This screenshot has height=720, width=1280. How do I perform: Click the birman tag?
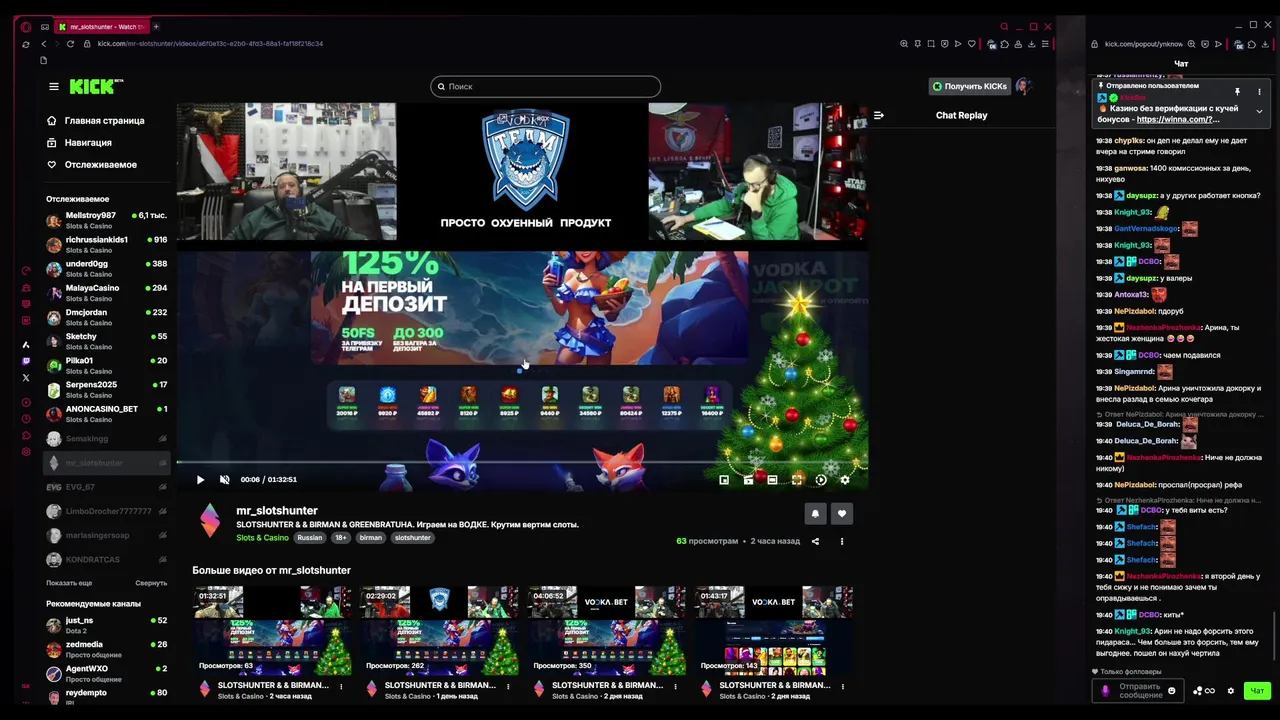(x=371, y=538)
